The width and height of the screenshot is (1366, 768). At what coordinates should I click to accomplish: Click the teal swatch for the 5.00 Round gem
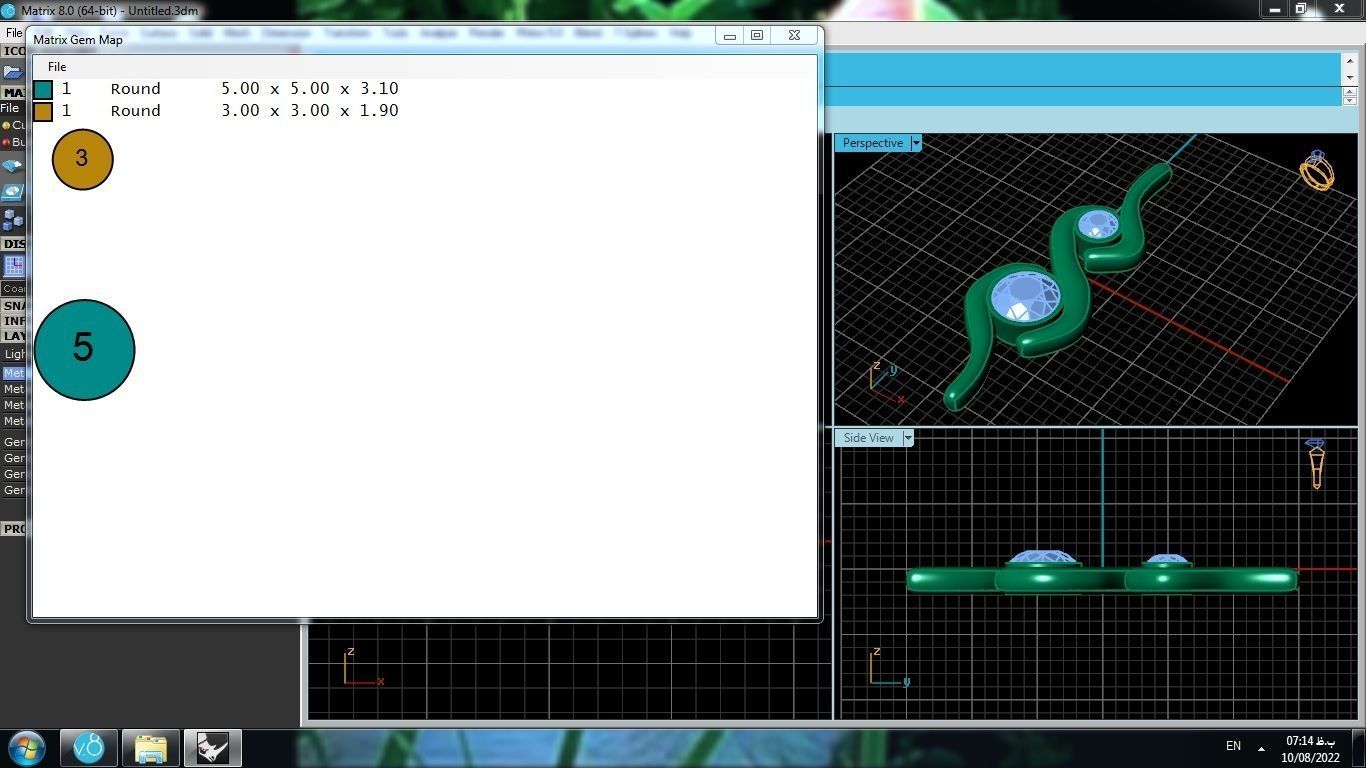[43, 89]
